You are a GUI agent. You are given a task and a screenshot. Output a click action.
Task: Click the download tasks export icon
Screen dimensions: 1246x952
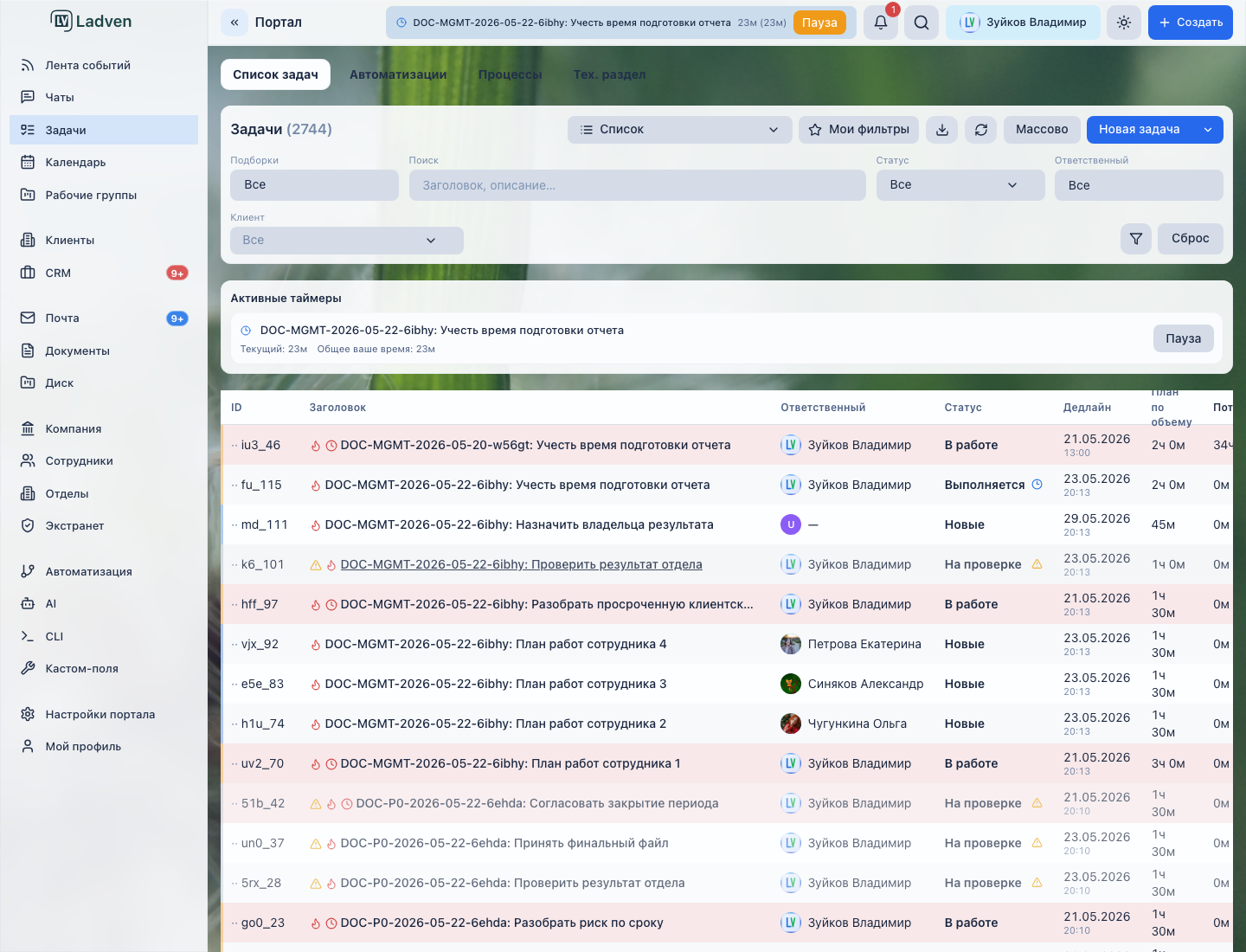click(x=942, y=130)
